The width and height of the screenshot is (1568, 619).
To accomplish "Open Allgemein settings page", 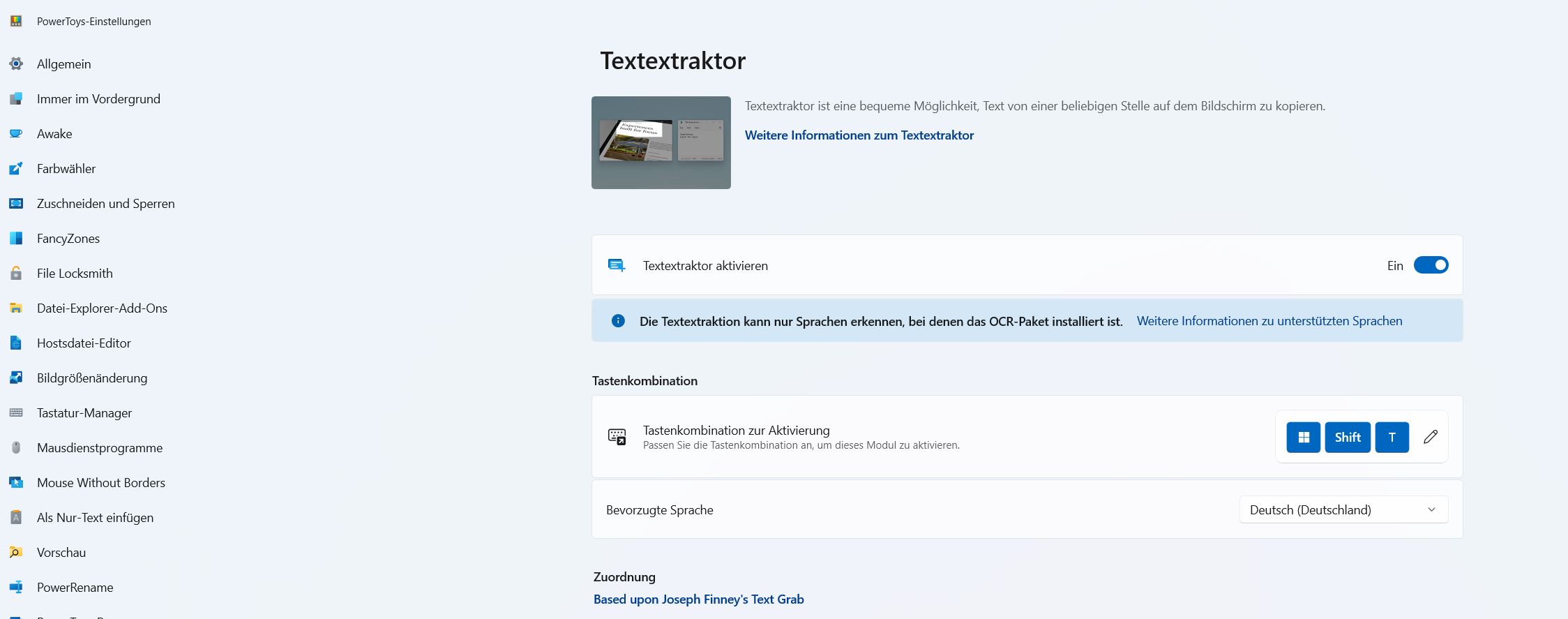I will click(x=64, y=64).
